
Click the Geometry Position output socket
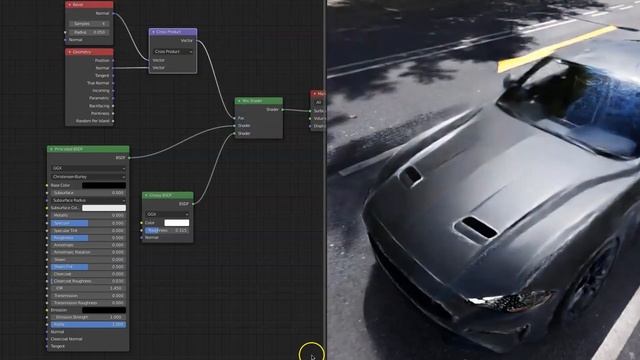tap(113, 60)
